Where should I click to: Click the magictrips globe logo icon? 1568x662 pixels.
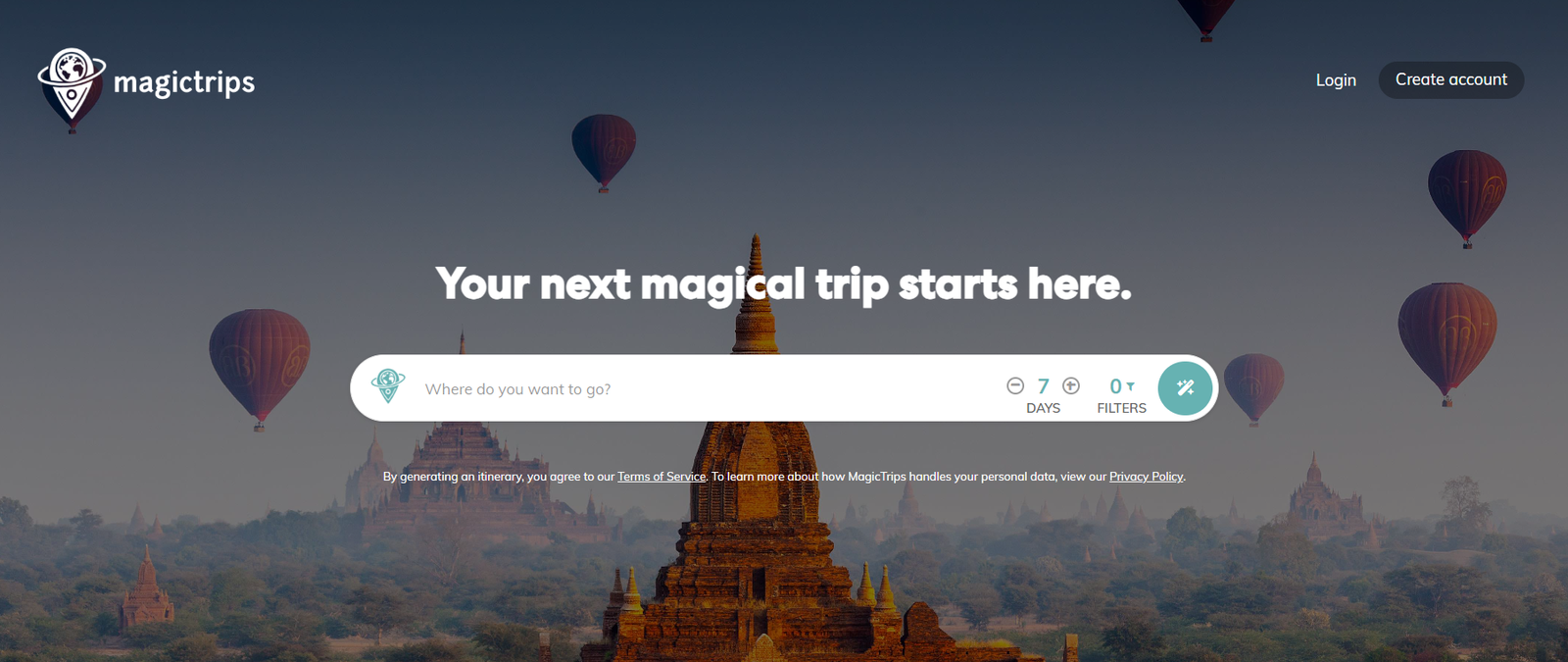point(72,84)
